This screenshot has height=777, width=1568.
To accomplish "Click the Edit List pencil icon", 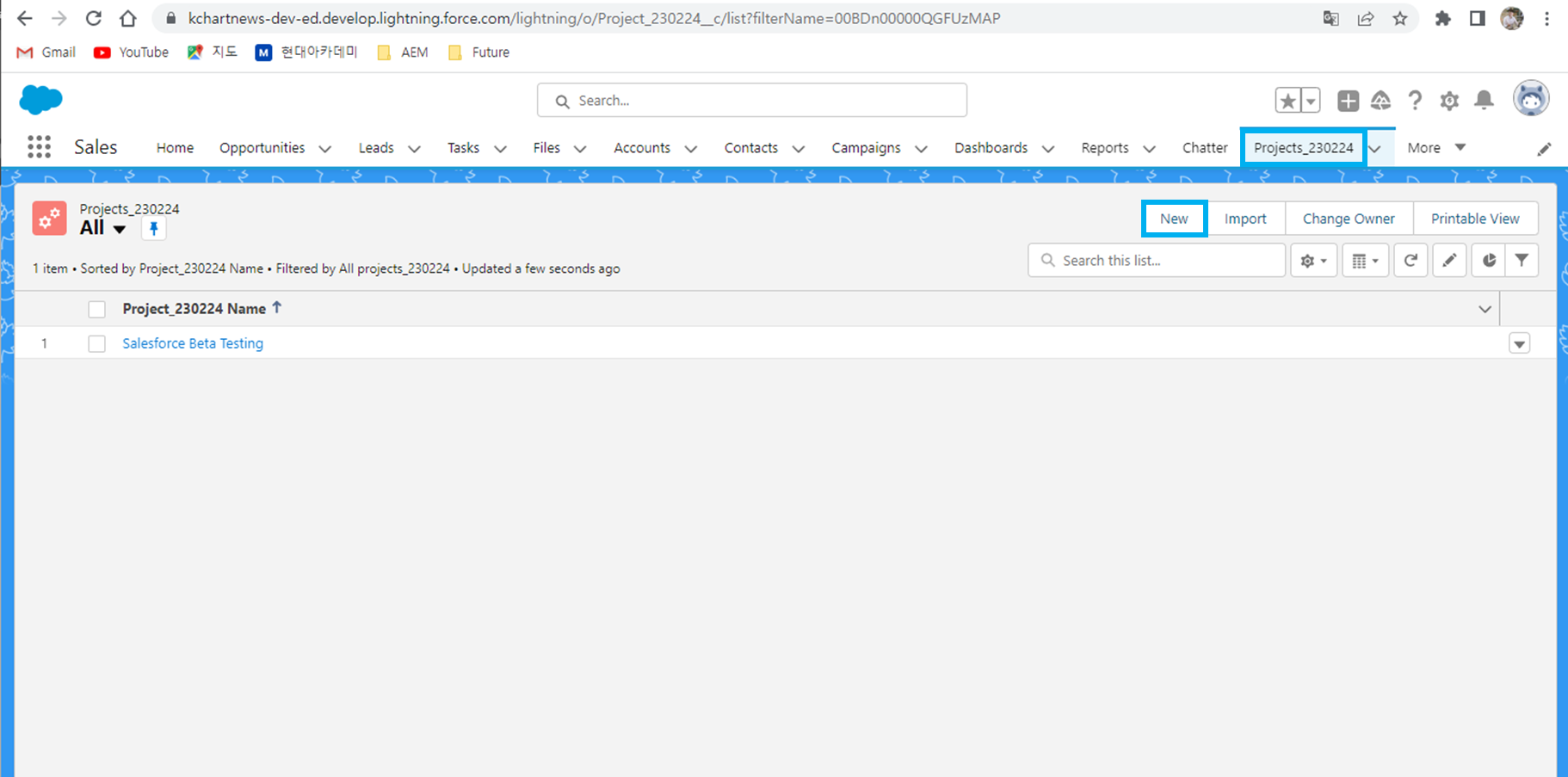I will (1449, 261).
